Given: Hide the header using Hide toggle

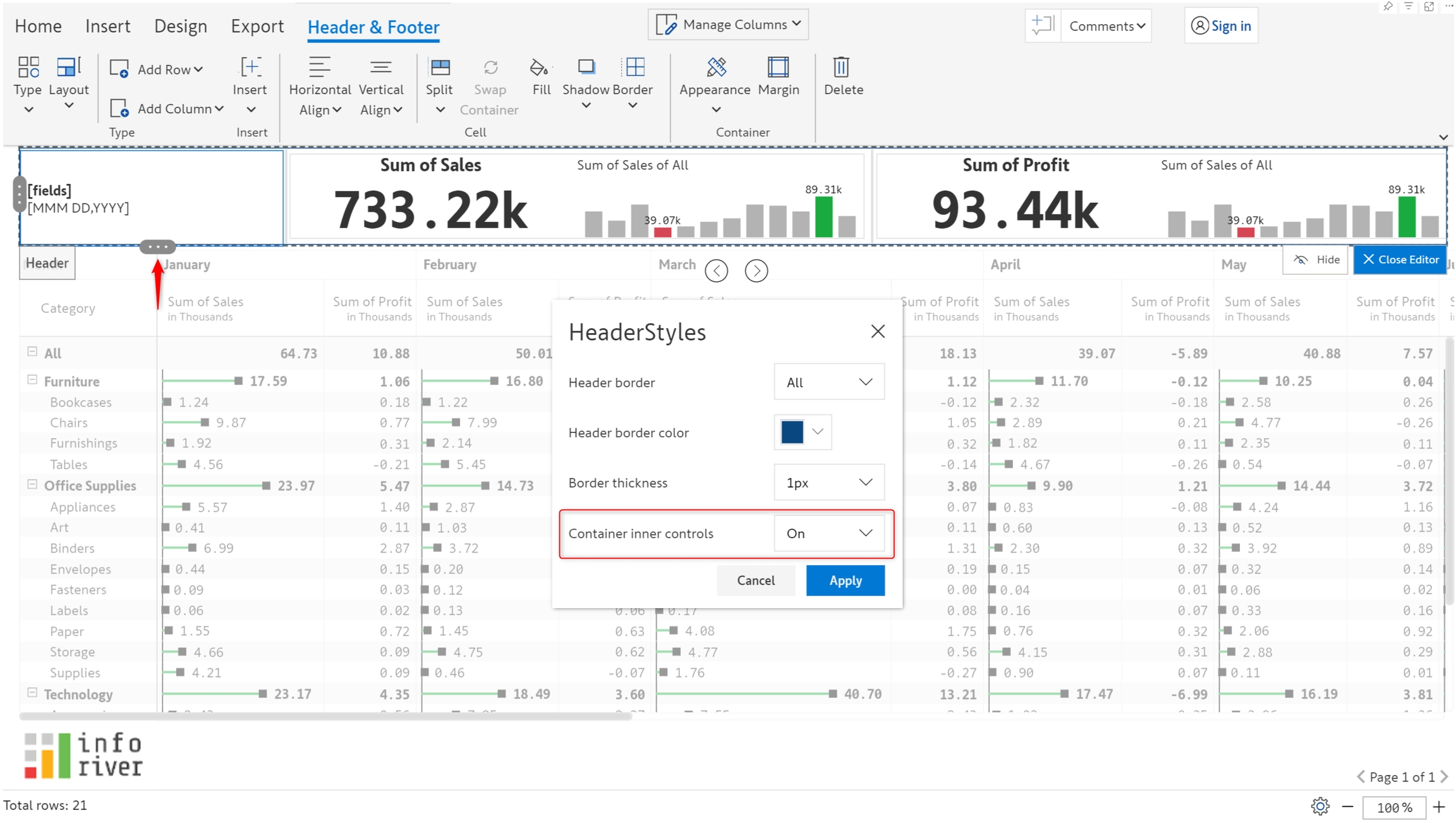Looking at the screenshot, I should click(1316, 260).
